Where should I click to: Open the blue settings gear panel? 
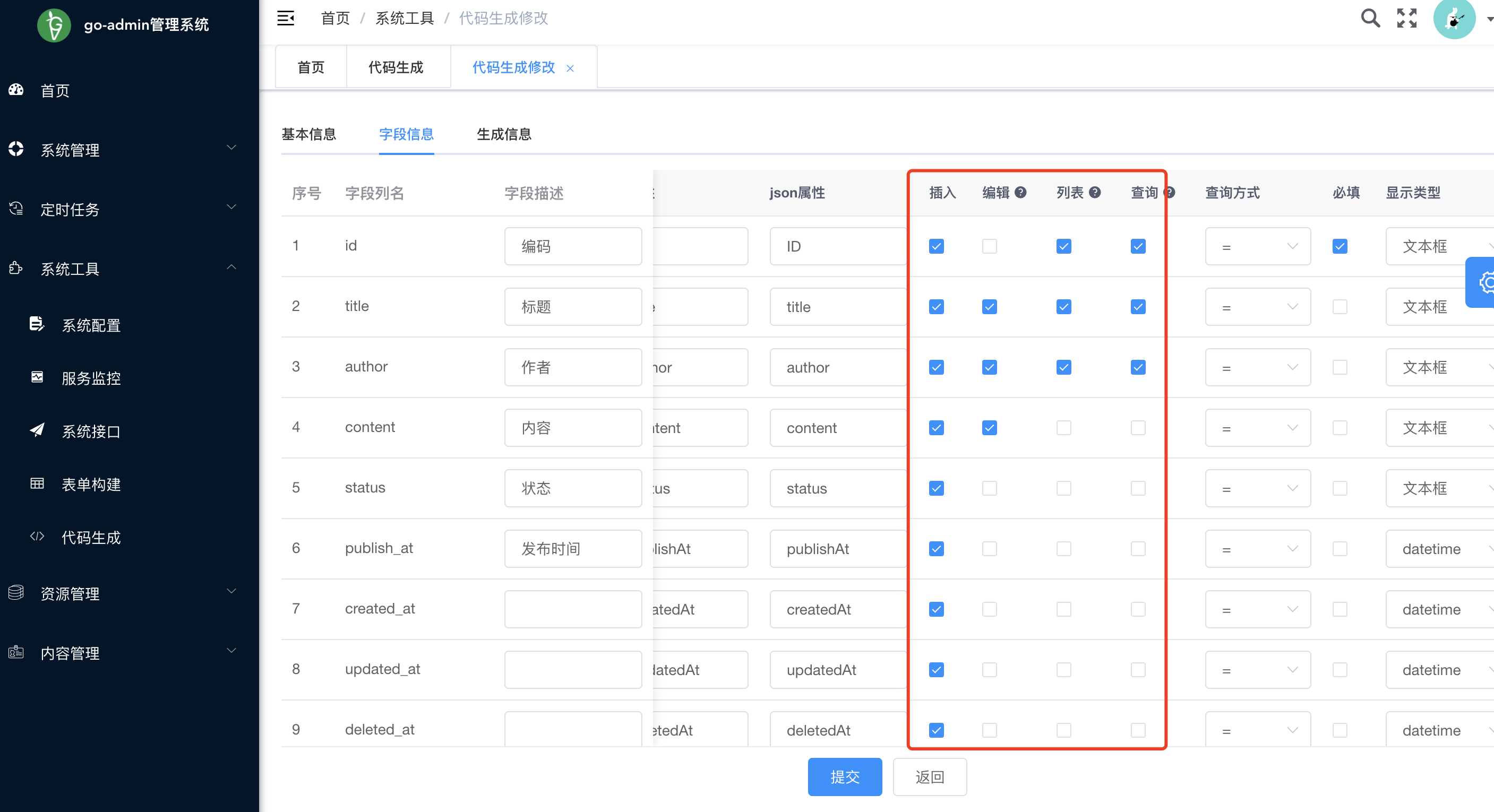(x=1482, y=282)
